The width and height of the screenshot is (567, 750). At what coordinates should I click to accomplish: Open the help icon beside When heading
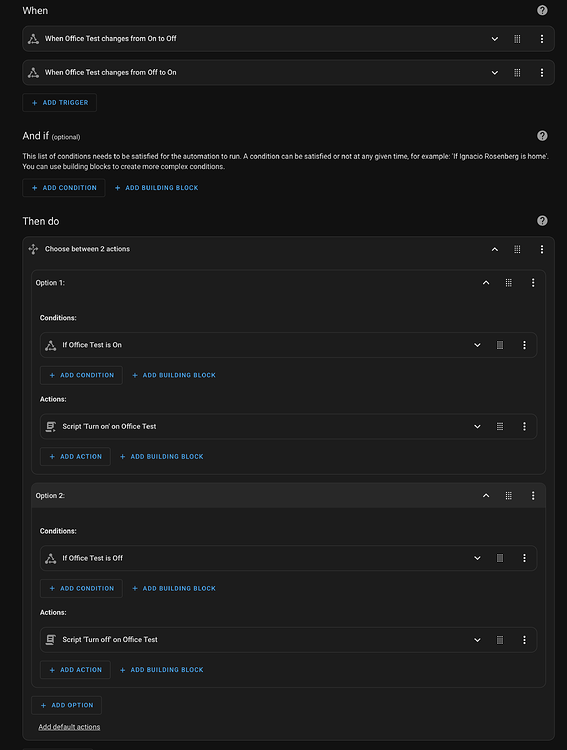pos(542,10)
